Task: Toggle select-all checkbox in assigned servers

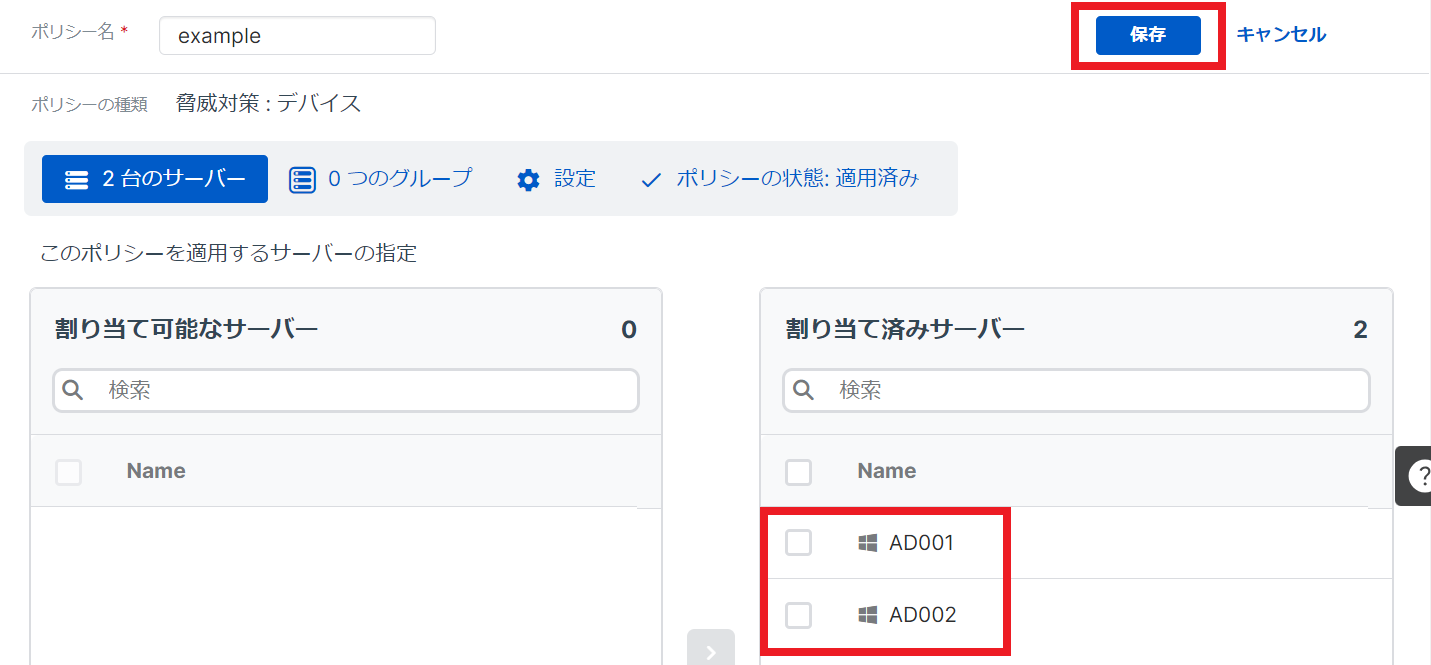Action: point(798,472)
